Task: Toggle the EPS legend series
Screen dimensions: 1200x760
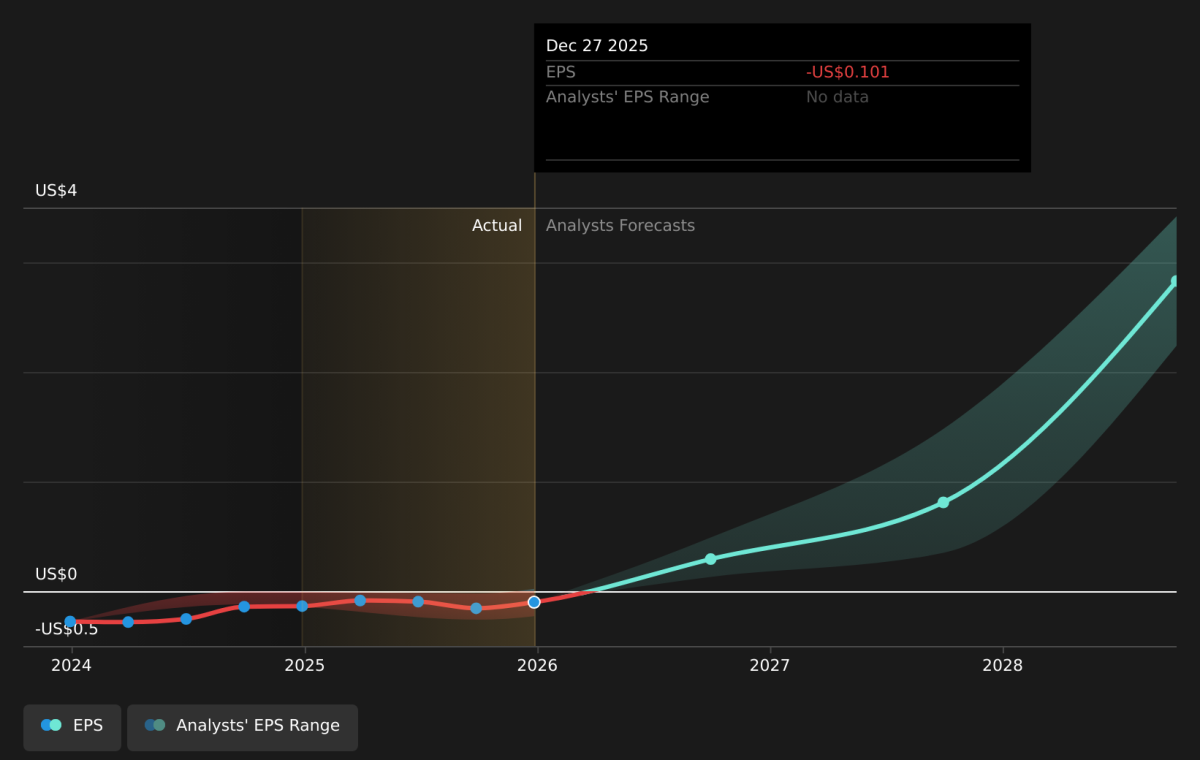Action: click(72, 727)
